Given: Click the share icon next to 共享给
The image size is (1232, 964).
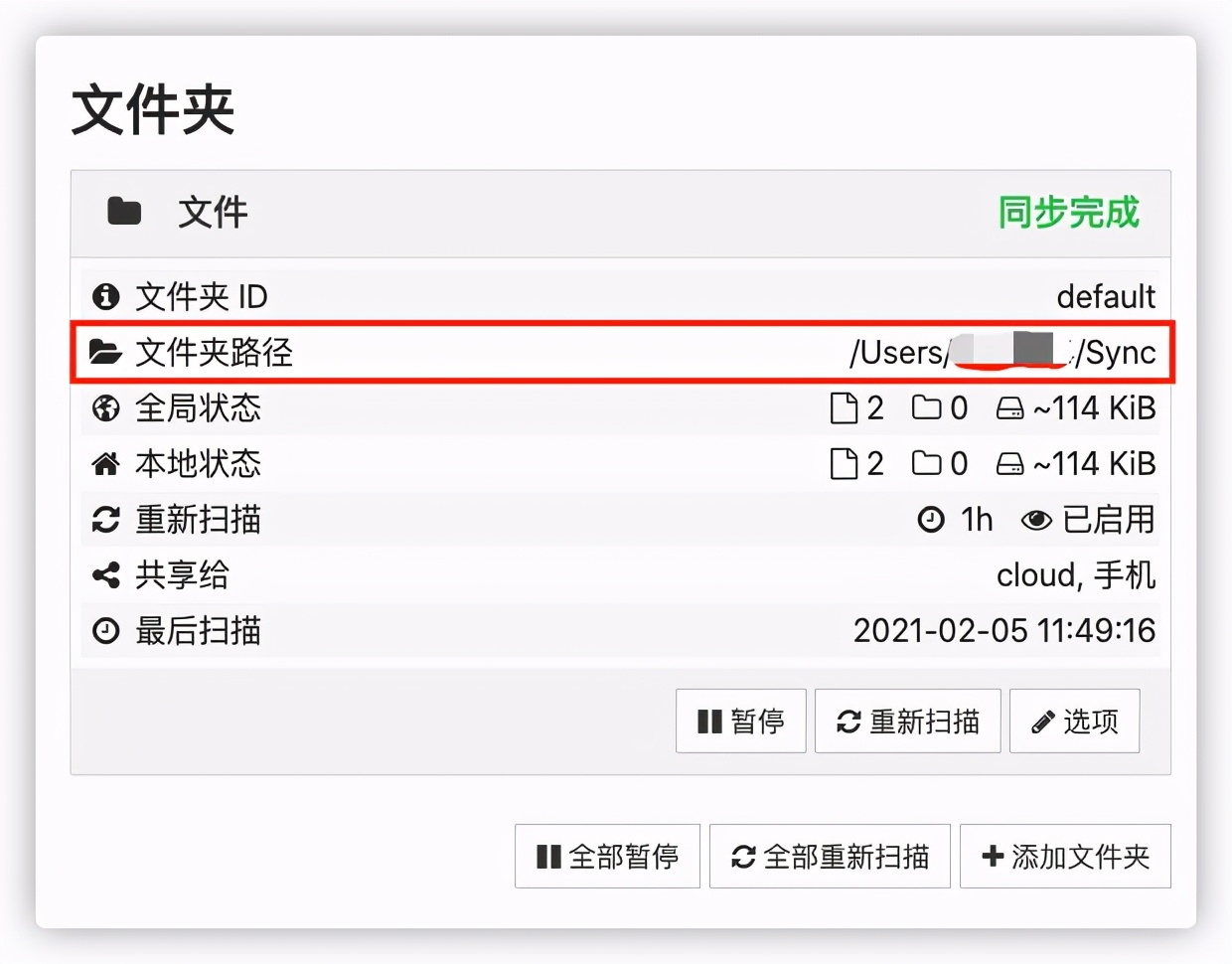Looking at the screenshot, I should coord(105,574).
